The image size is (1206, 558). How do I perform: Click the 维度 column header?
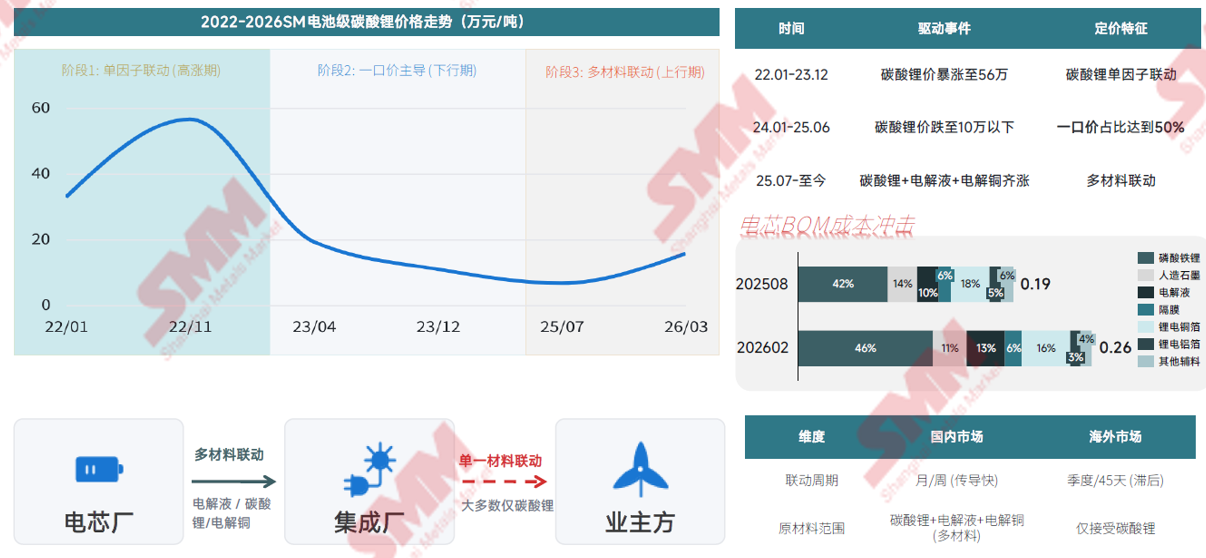(x=811, y=437)
